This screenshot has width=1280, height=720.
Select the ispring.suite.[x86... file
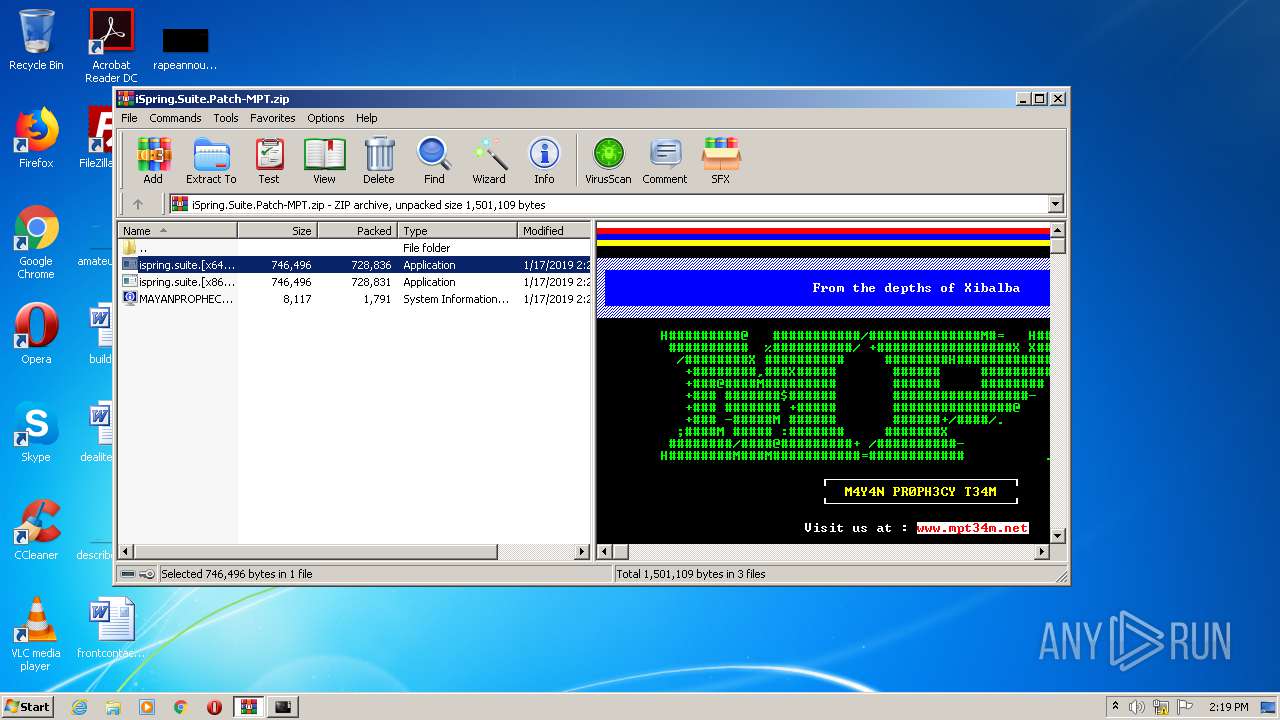[x=355, y=282]
